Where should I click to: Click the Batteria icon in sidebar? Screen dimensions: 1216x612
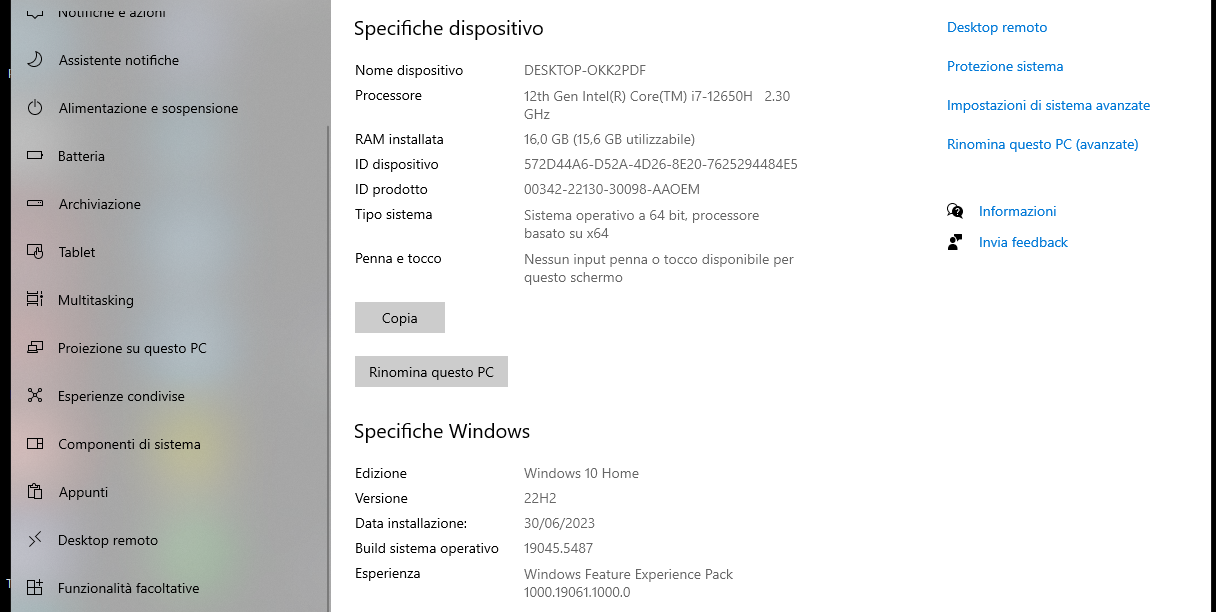tap(35, 156)
